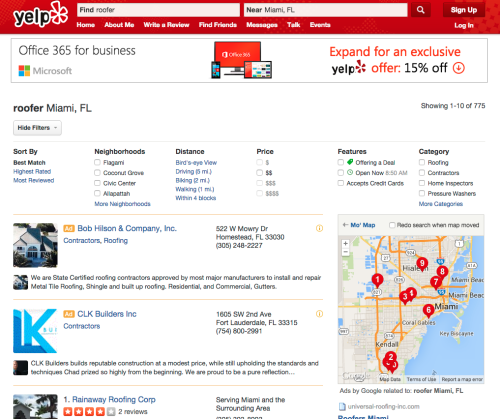This screenshot has height=419, width=500.
Task: Click map pin number 8
Action: (x=442, y=272)
